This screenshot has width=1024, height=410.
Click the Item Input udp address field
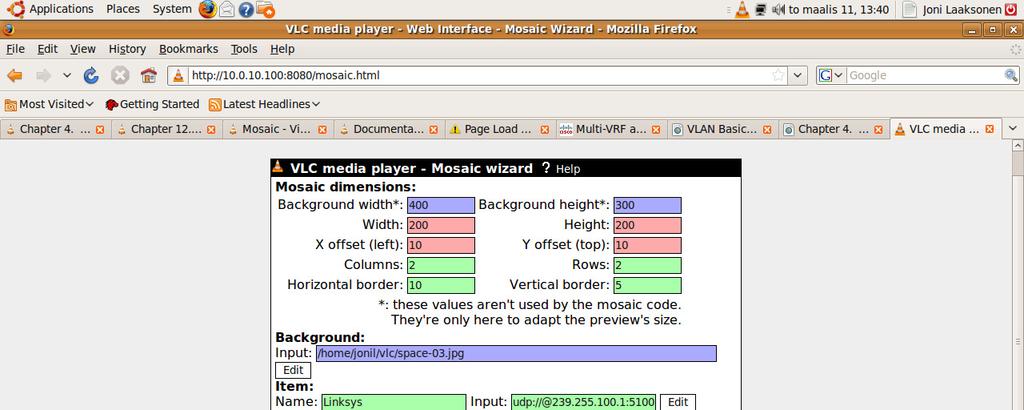click(583, 402)
